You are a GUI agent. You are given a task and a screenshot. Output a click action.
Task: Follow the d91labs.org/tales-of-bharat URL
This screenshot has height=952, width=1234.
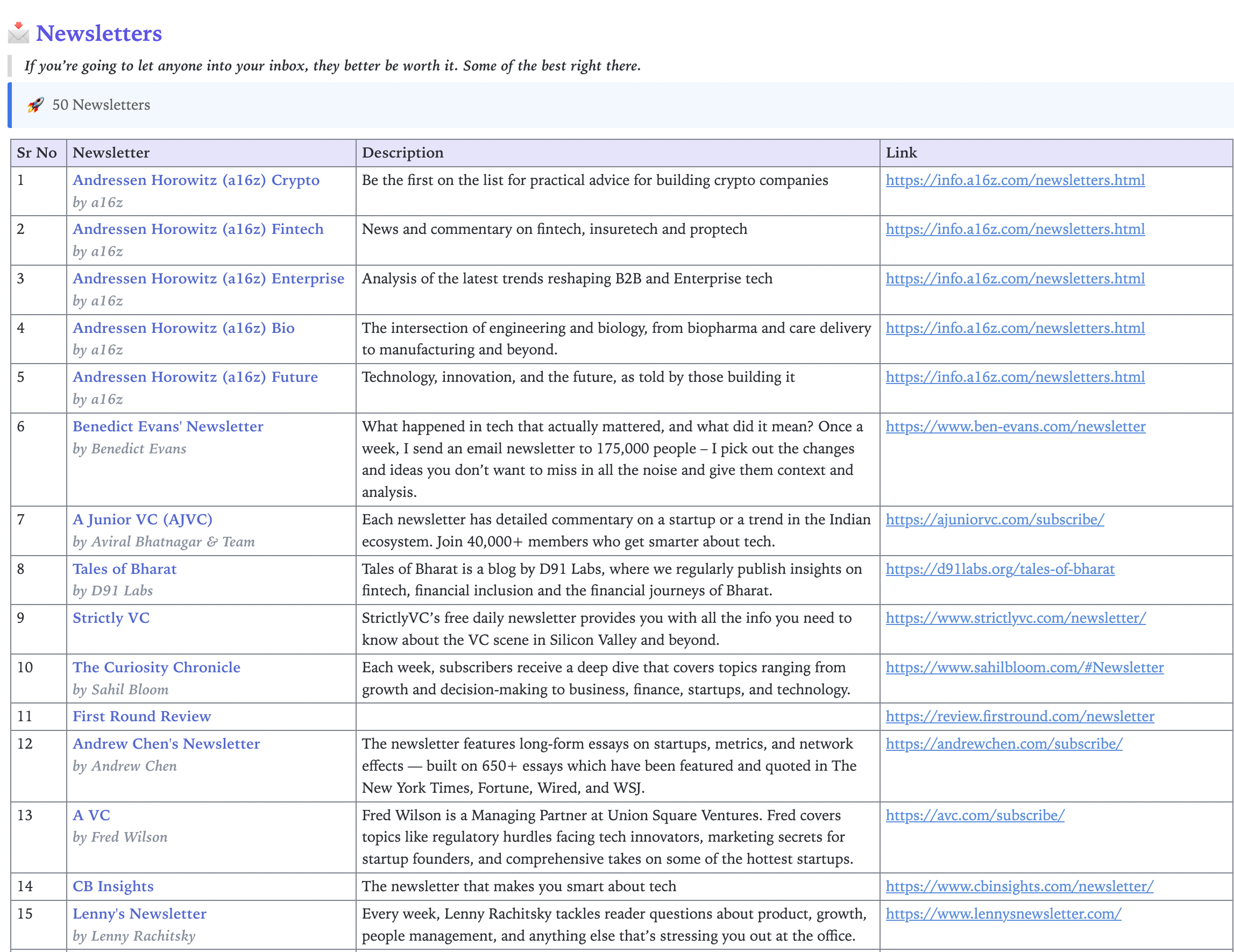coord(1000,569)
